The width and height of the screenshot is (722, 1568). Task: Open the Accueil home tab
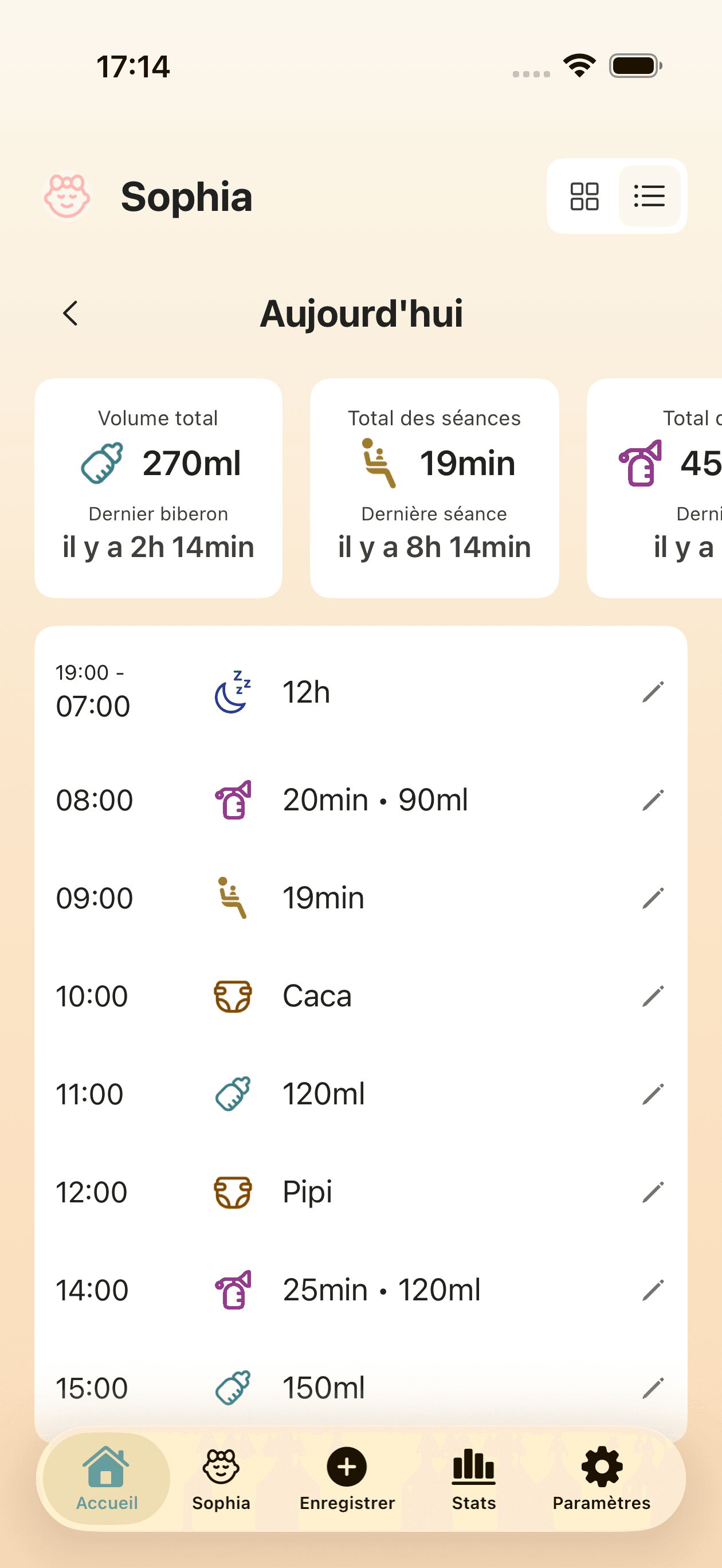107,1478
